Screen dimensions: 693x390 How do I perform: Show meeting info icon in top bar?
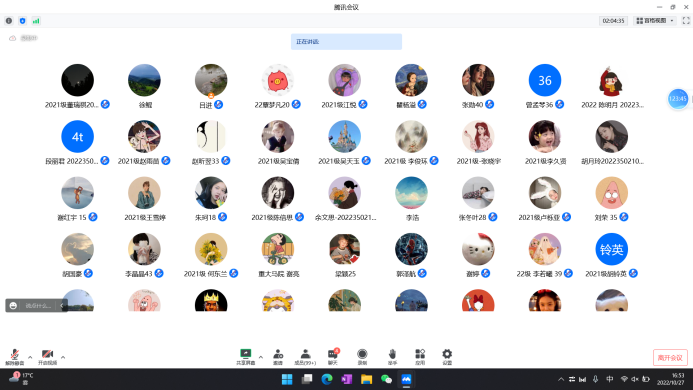(9, 21)
